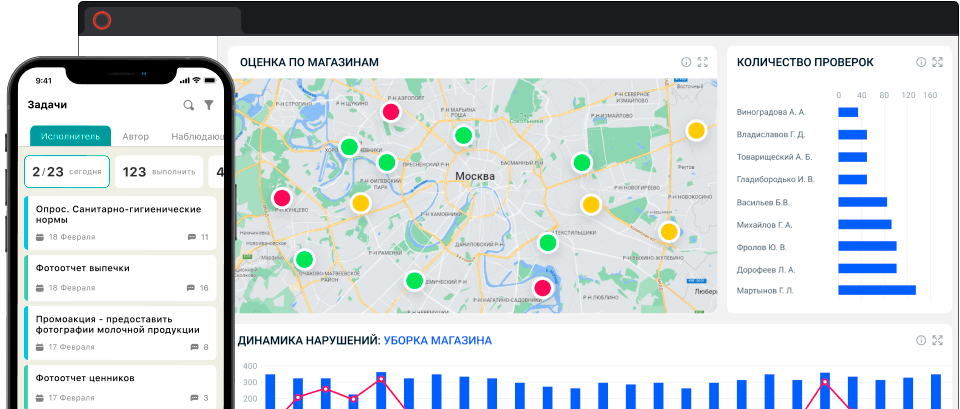
Task: Open the Фотоотчет ценников task card
Action: tap(121, 387)
